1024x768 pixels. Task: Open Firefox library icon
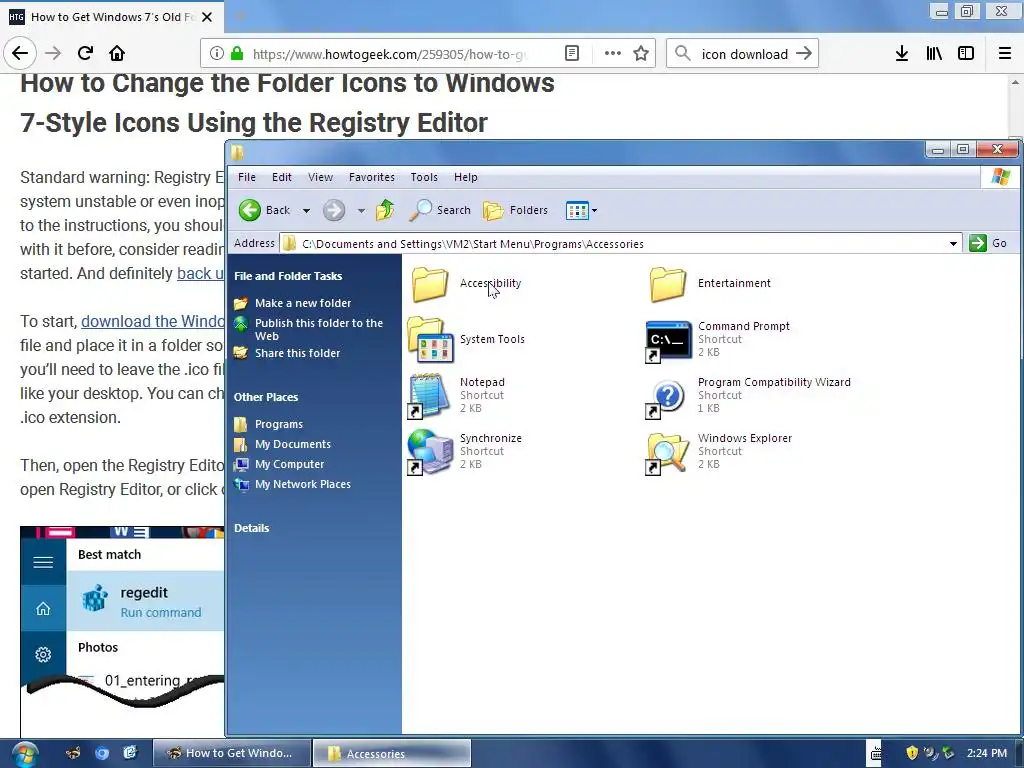coord(934,54)
